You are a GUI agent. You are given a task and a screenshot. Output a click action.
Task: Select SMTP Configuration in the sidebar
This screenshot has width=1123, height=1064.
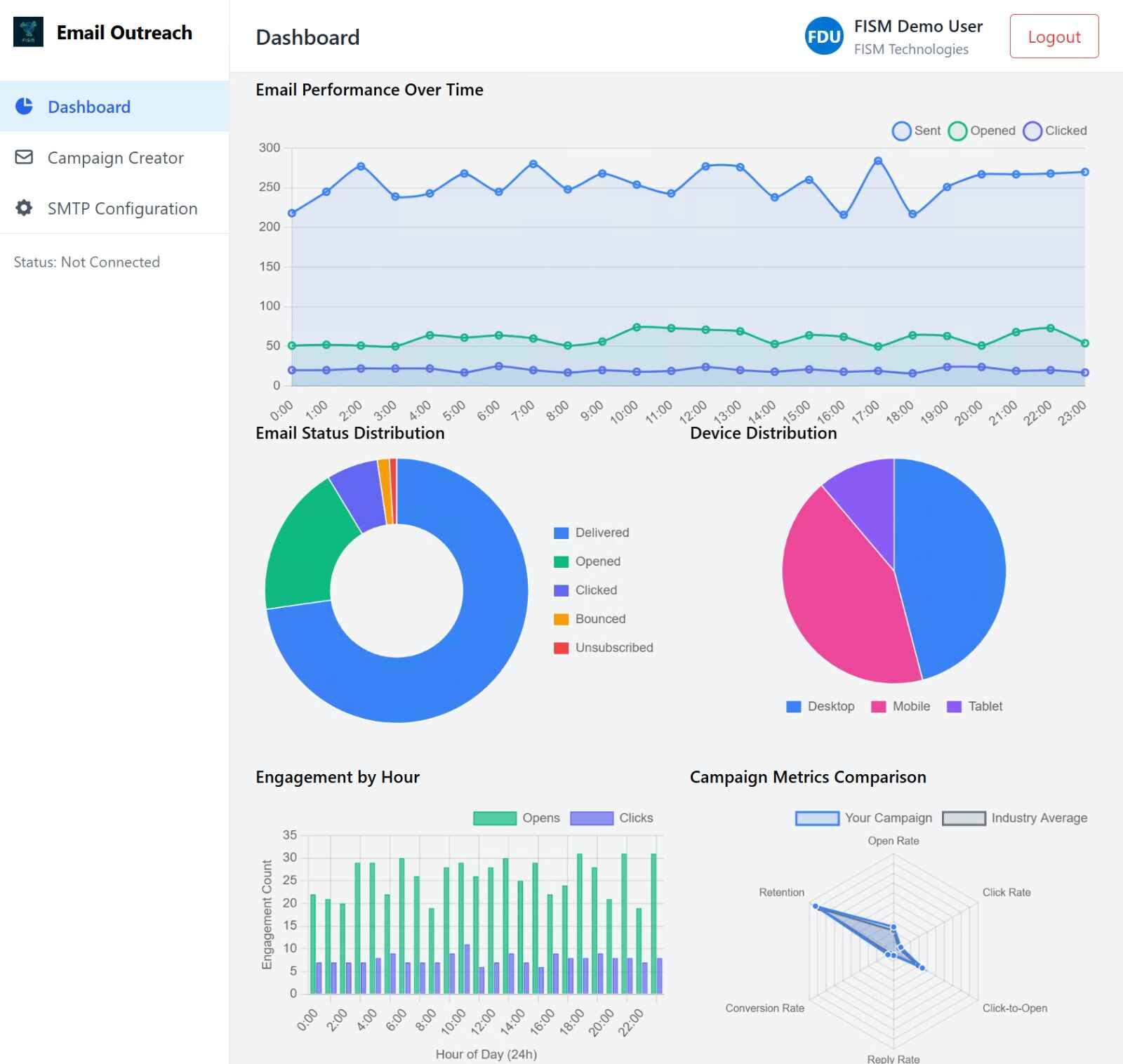pyautogui.click(x=122, y=208)
